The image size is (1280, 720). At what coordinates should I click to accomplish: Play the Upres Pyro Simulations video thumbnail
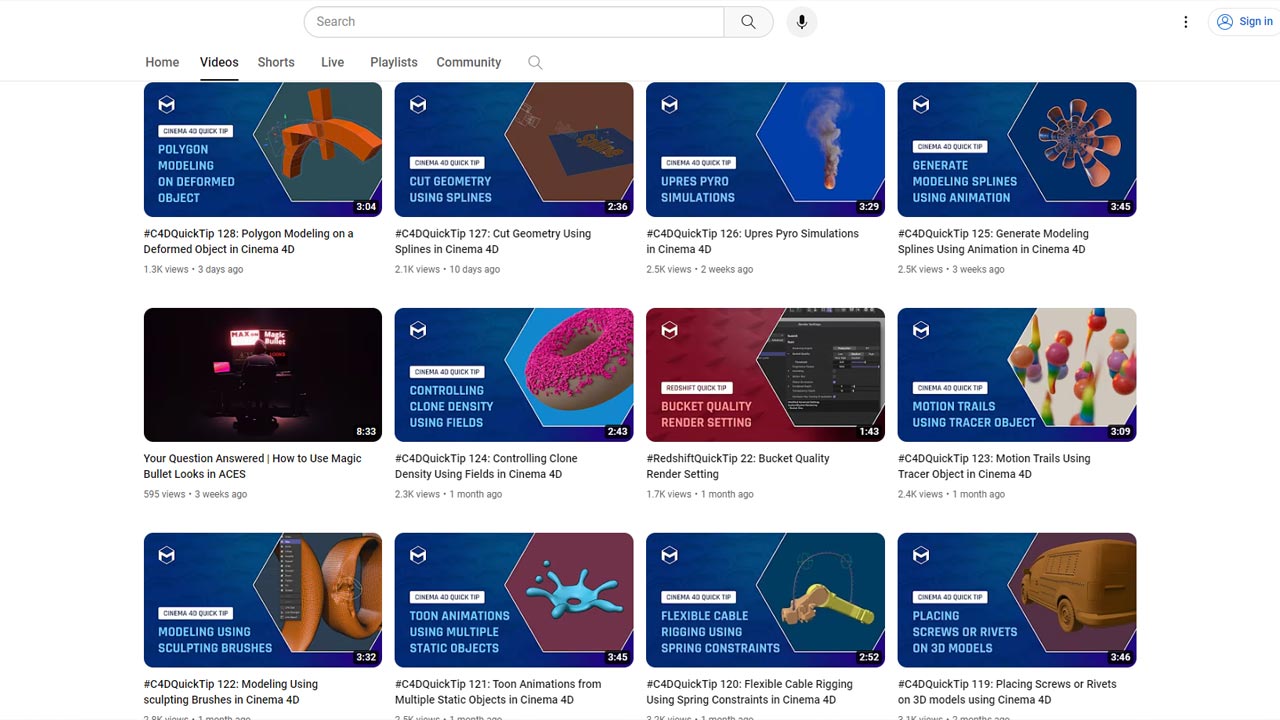tap(765, 149)
